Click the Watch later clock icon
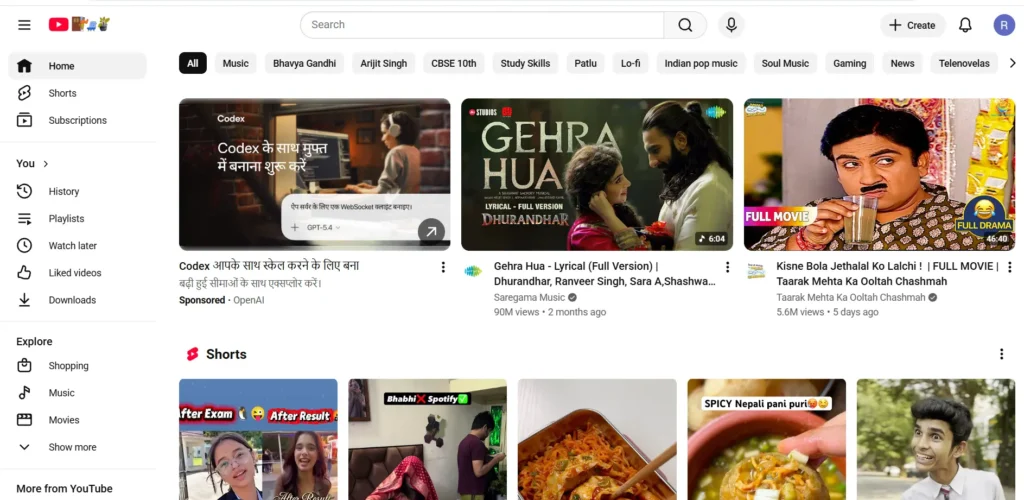This screenshot has height=500, width=1024. coord(24,245)
